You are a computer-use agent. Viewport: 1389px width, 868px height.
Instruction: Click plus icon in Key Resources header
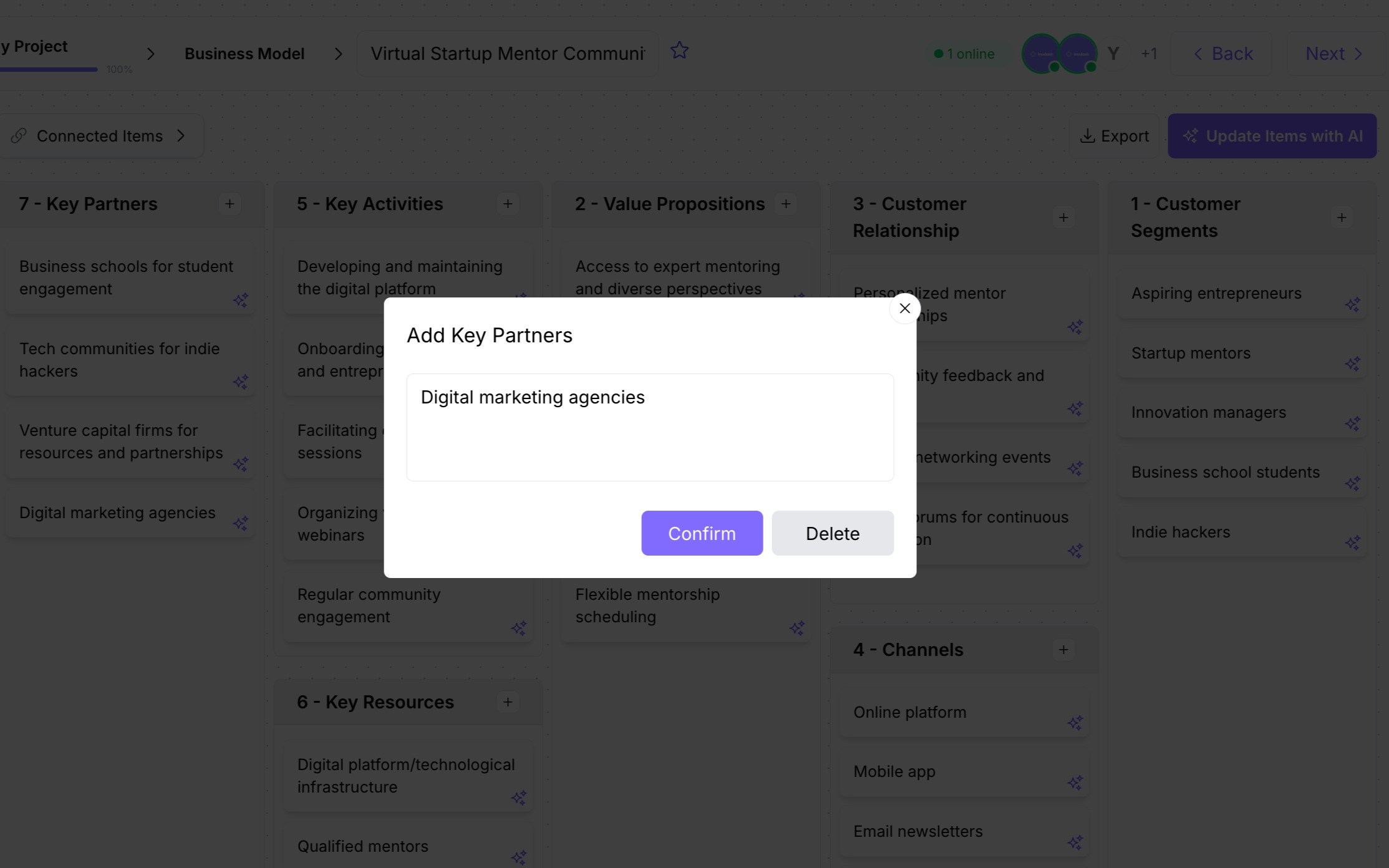click(508, 702)
